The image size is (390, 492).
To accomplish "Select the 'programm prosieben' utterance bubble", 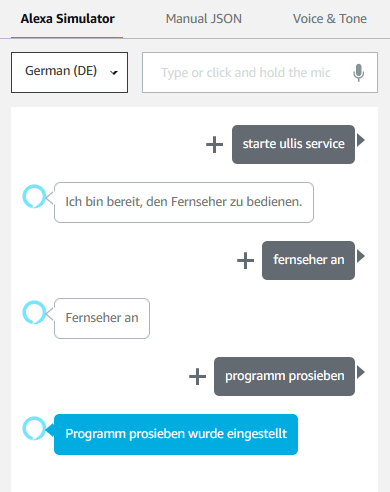I will 284,376.
